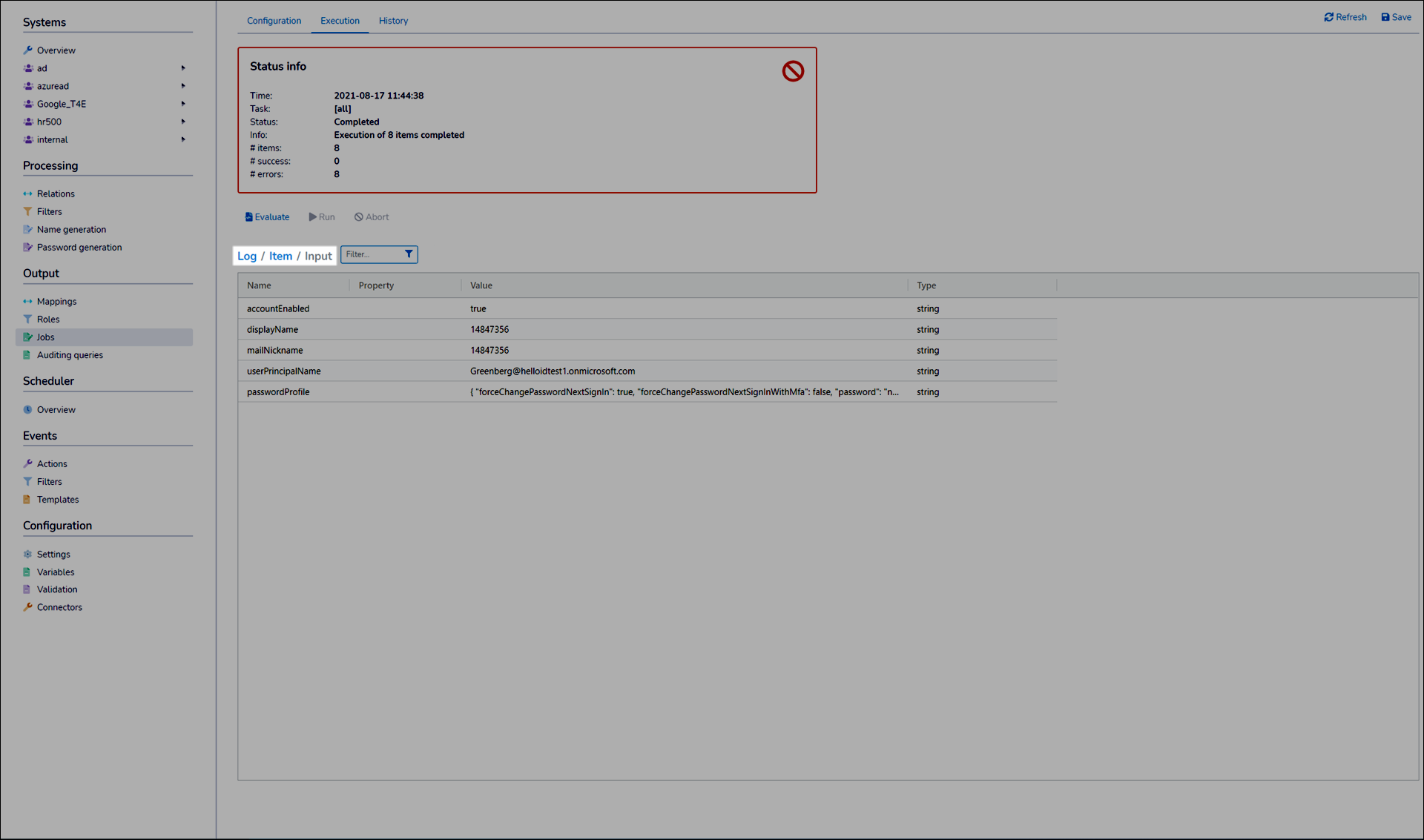Expand the azuread system arrow
Viewport: 1424px width, 840px height.
pyautogui.click(x=183, y=86)
